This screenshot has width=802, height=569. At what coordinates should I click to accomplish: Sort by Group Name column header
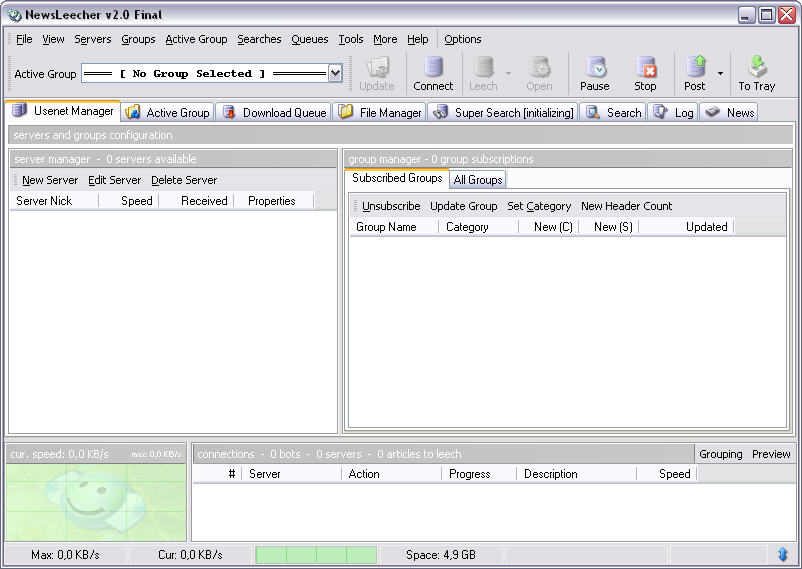pyautogui.click(x=394, y=227)
